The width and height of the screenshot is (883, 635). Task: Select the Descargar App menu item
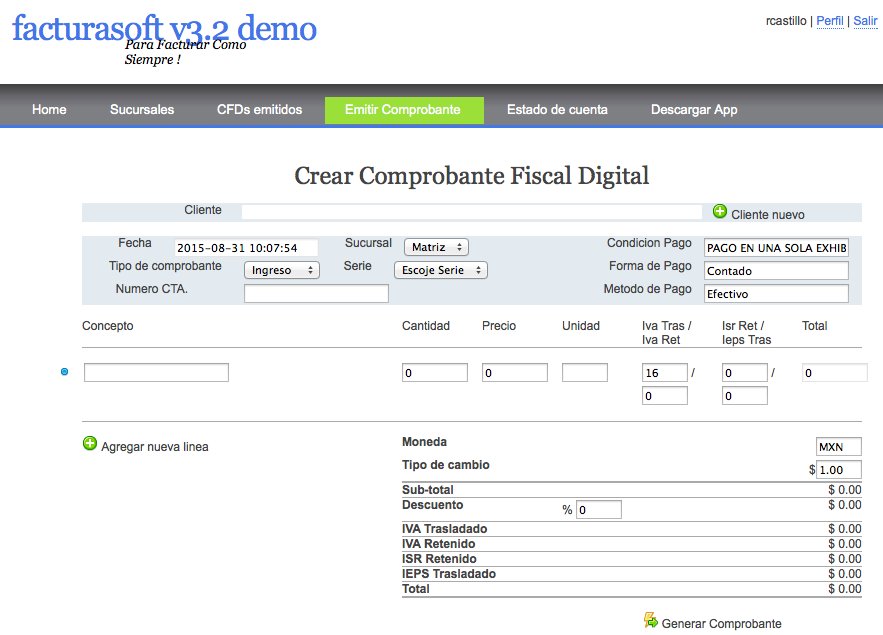tap(694, 110)
